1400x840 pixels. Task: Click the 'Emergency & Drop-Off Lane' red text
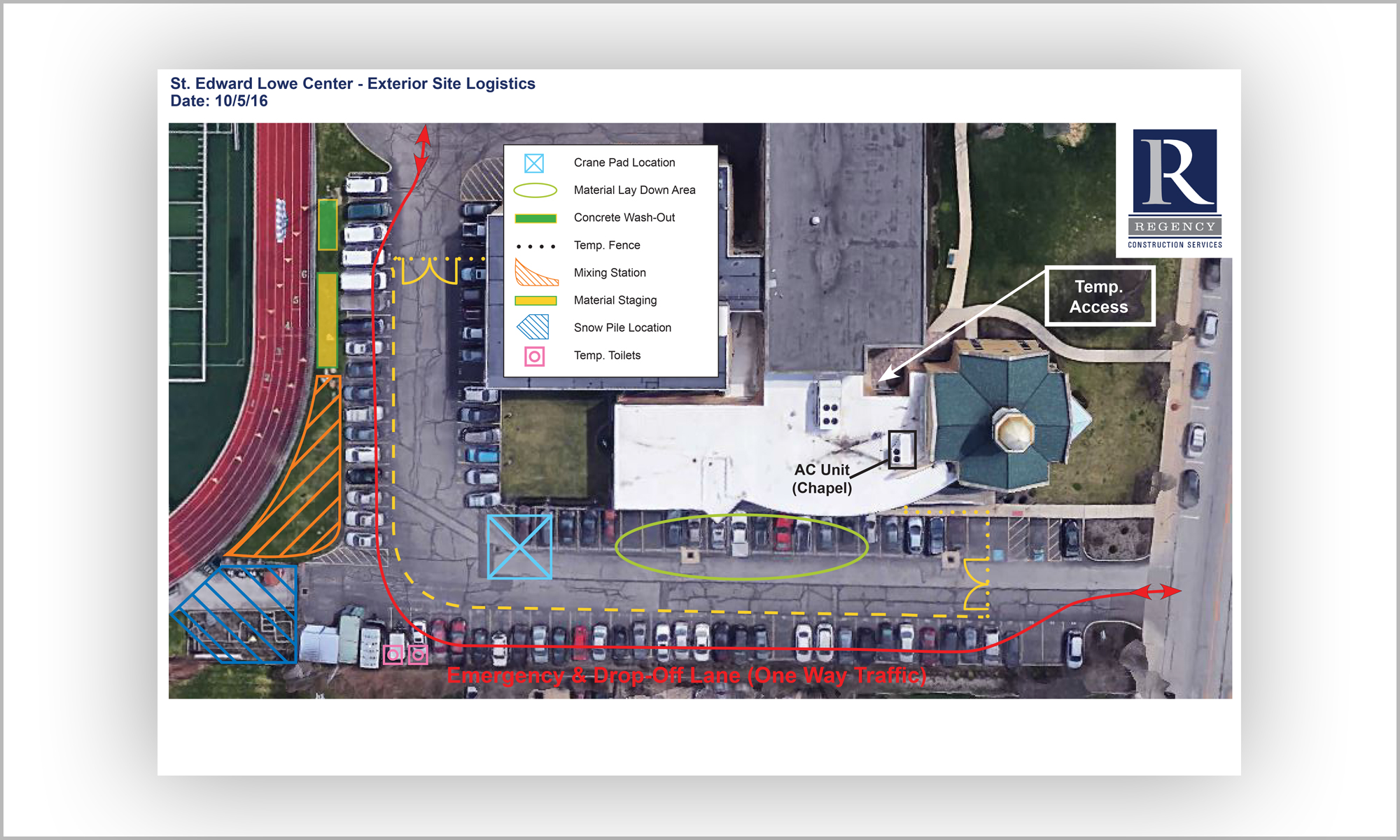tap(687, 675)
